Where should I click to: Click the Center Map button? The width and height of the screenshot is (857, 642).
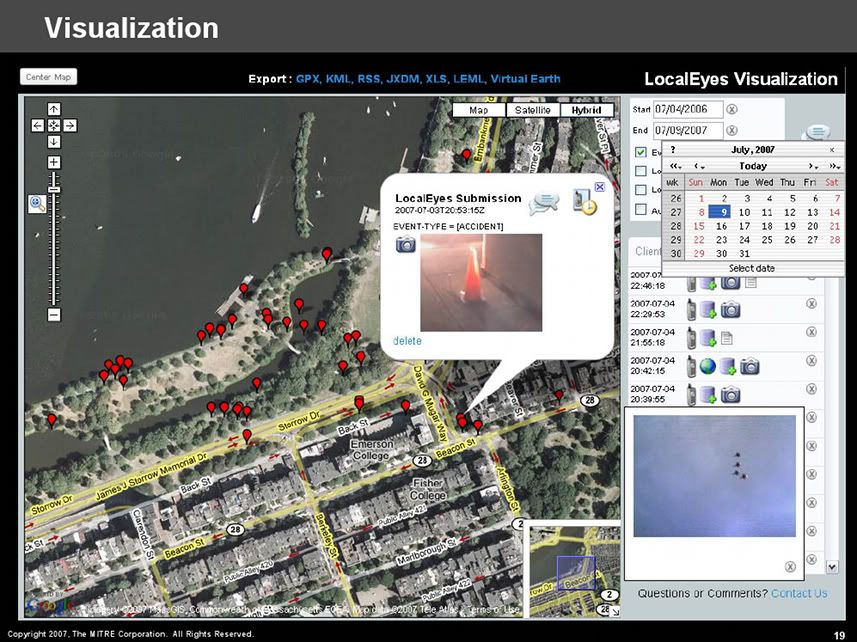(49, 77)
